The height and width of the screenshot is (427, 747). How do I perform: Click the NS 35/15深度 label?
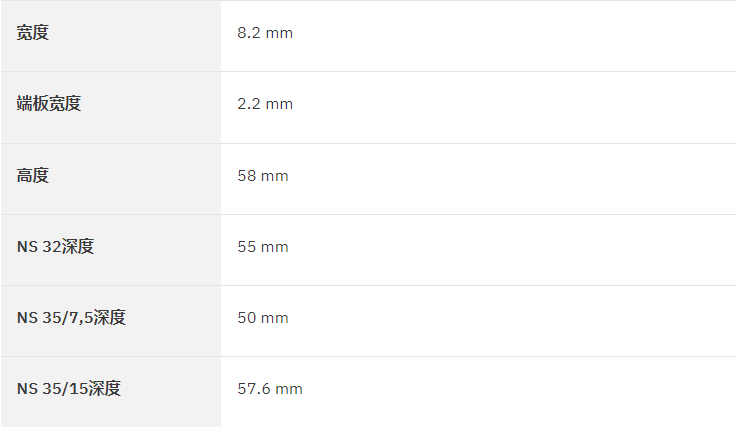69,388
